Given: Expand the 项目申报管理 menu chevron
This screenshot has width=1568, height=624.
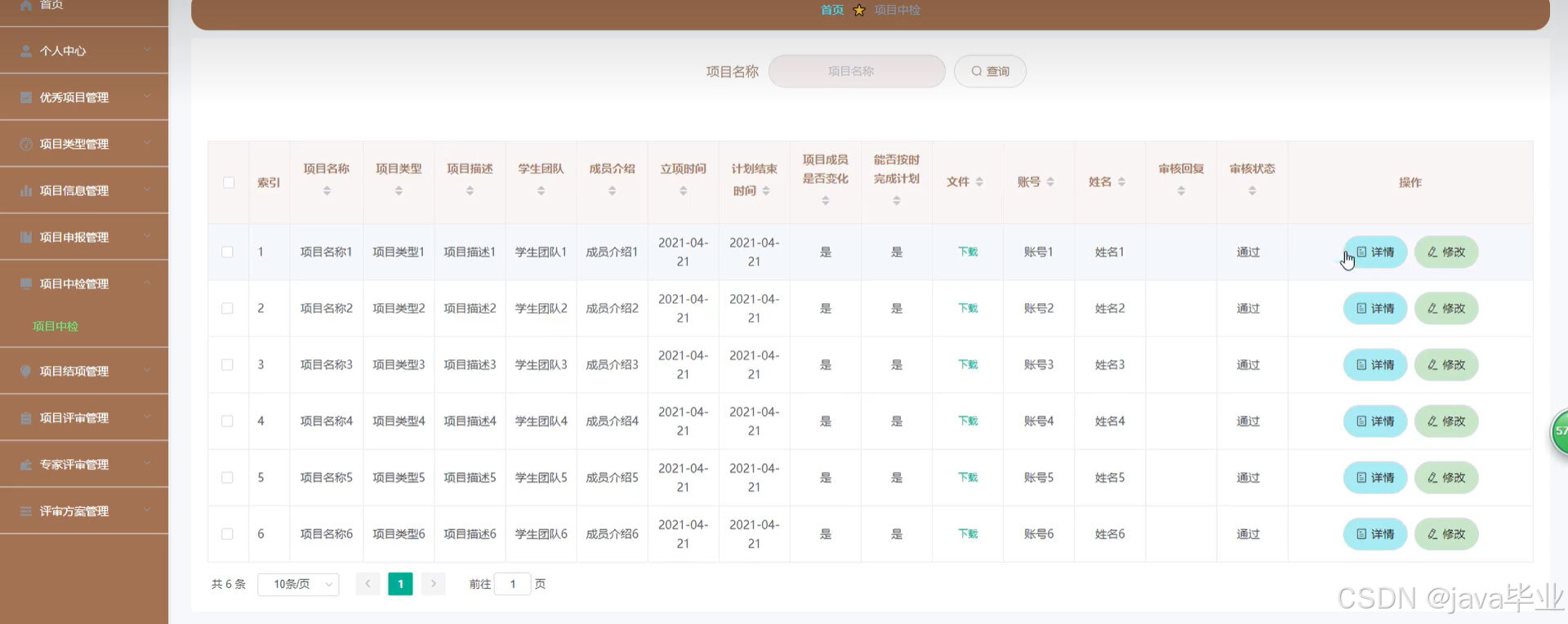Looking at the screenshot, I should [147, 236].
